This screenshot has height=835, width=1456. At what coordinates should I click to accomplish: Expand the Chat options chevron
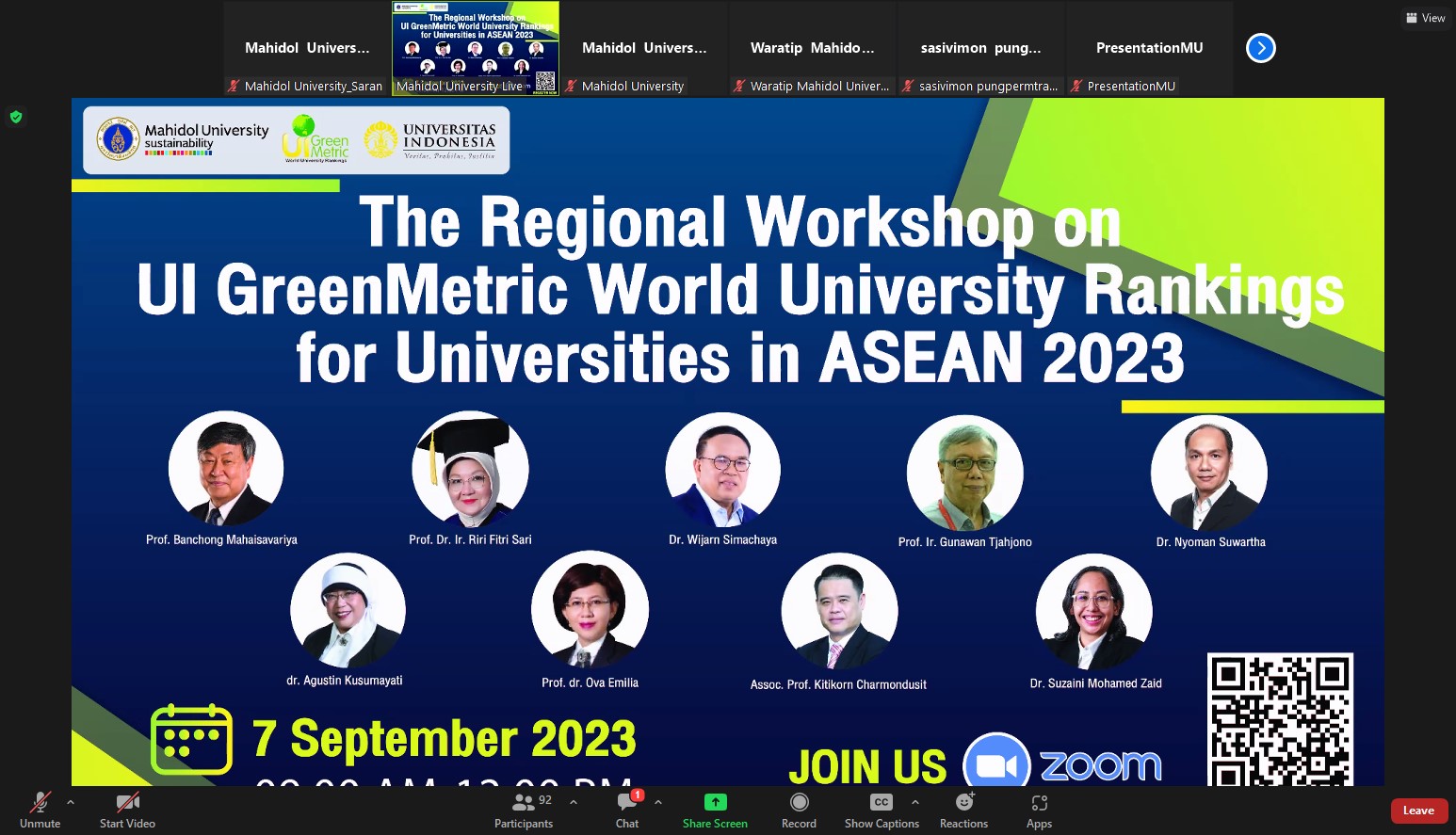pos(658,802)
